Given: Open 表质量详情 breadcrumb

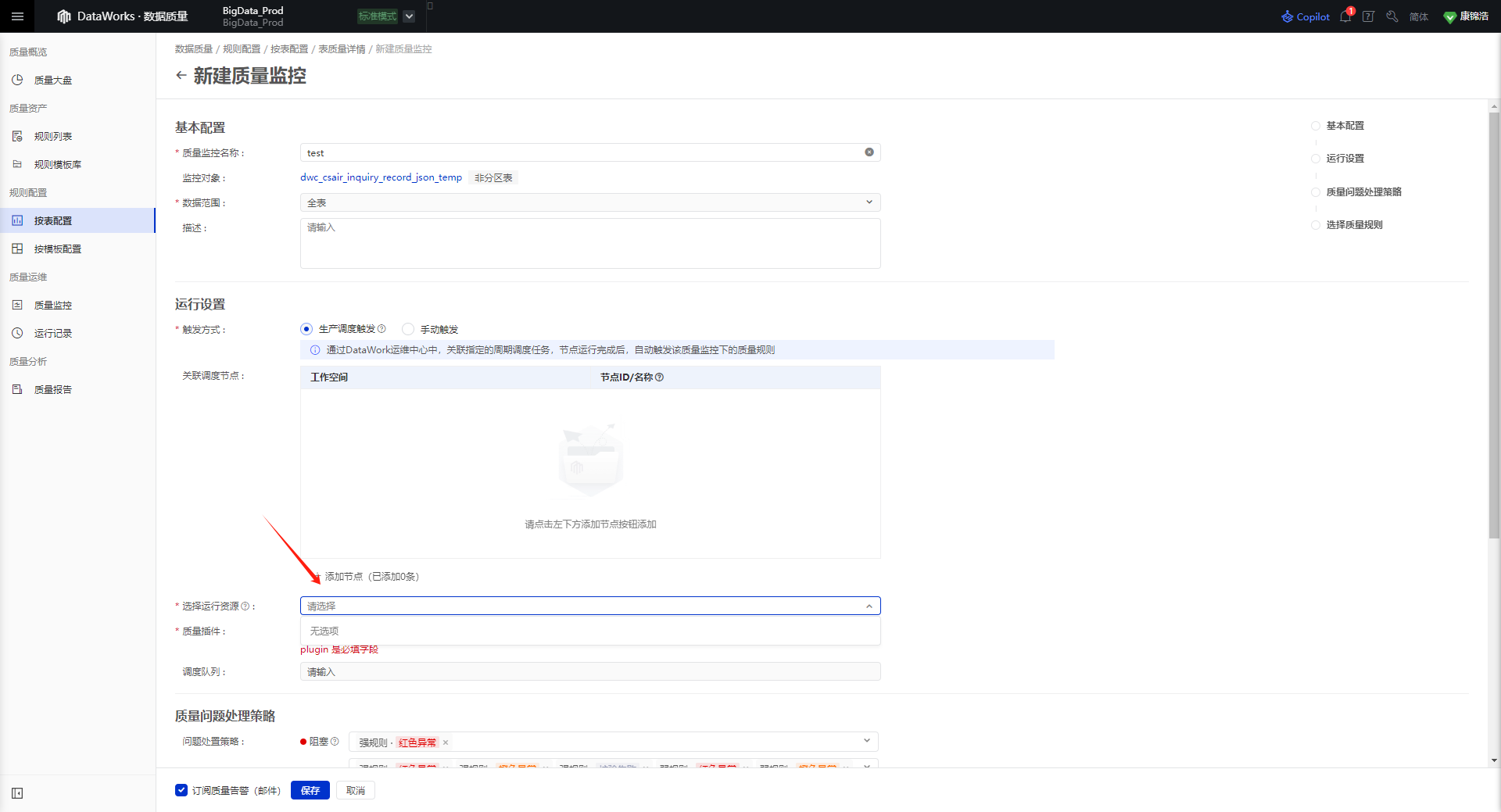Looking at the screenshot, I should 342,48.
